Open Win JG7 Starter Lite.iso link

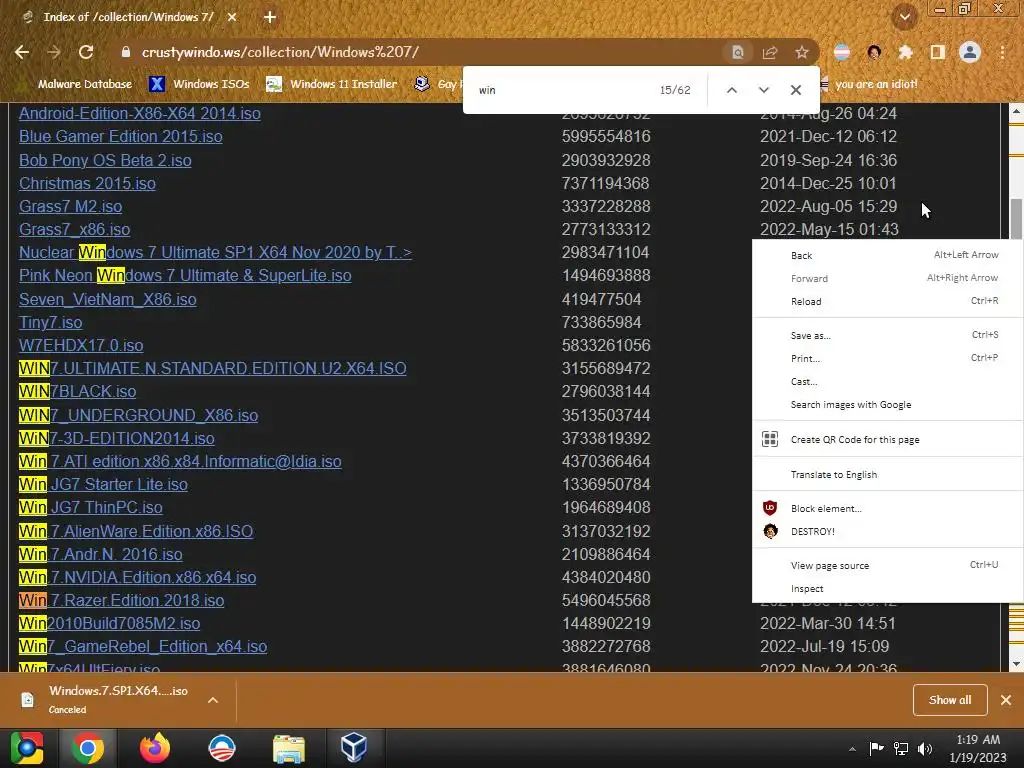click(x=103, y=485)
